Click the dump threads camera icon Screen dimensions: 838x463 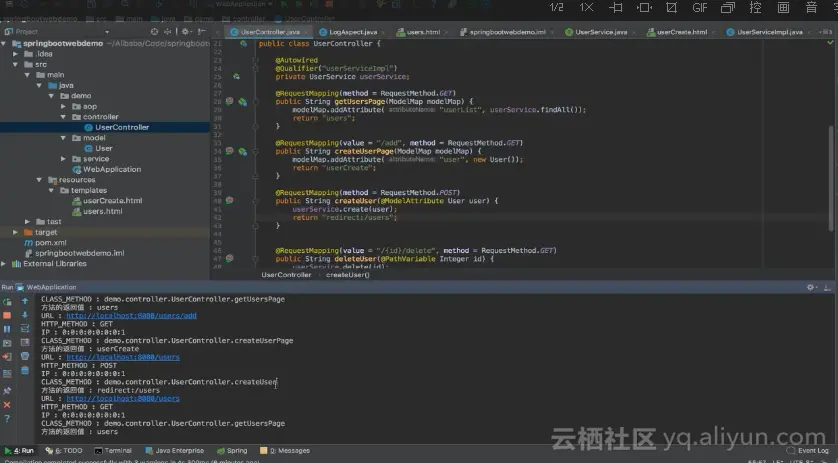7,343
